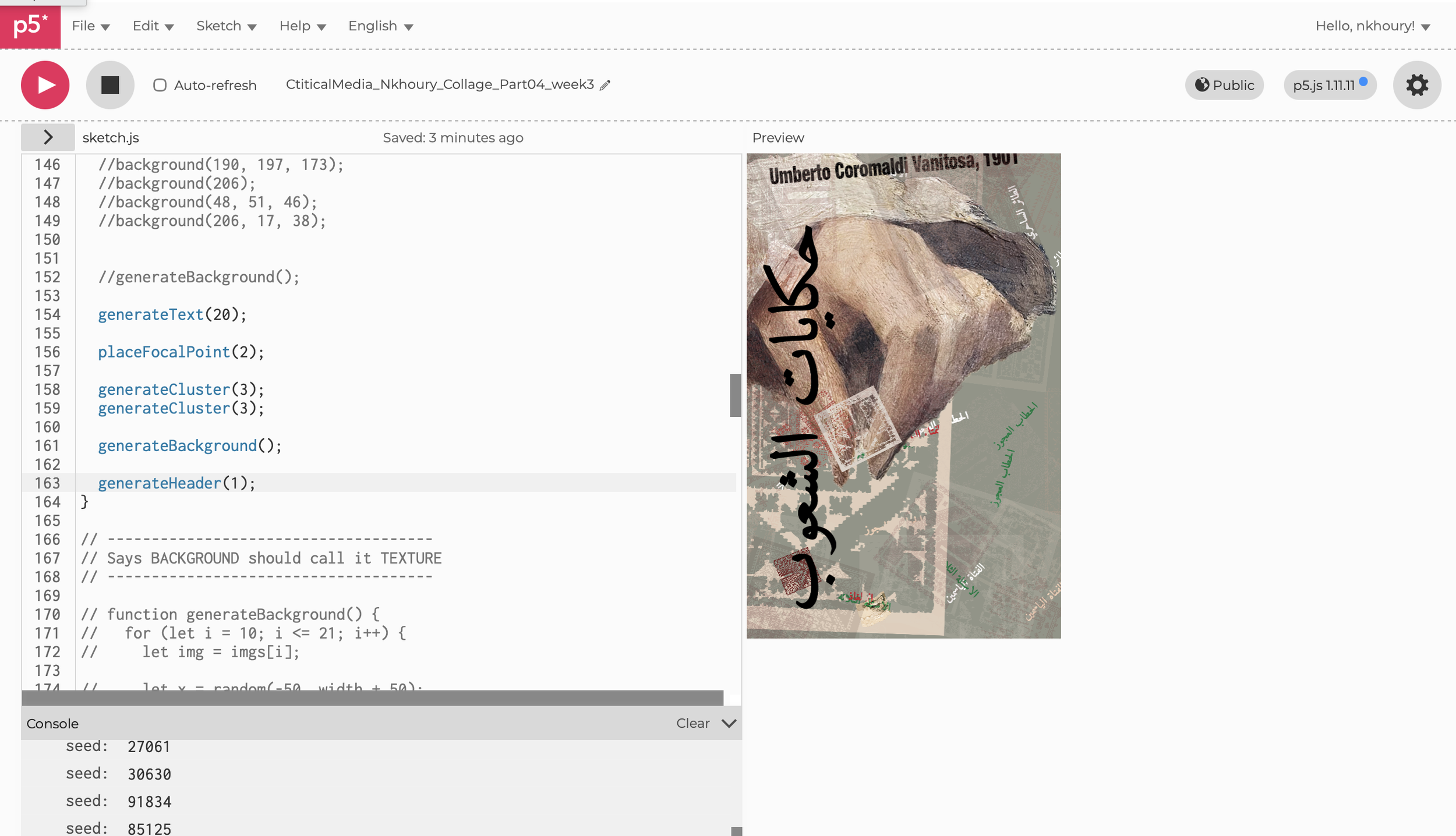Viewport: 1456px width, 836px height.
Task: Expand the file sidebar chevron
Action: click(x=48, y=137)
